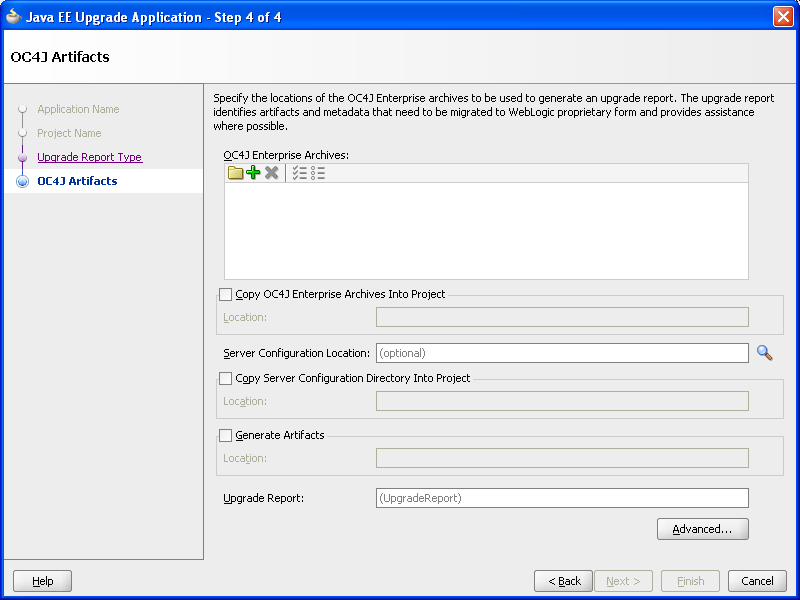Select the Project Name step in the wizard

[69, 133]
